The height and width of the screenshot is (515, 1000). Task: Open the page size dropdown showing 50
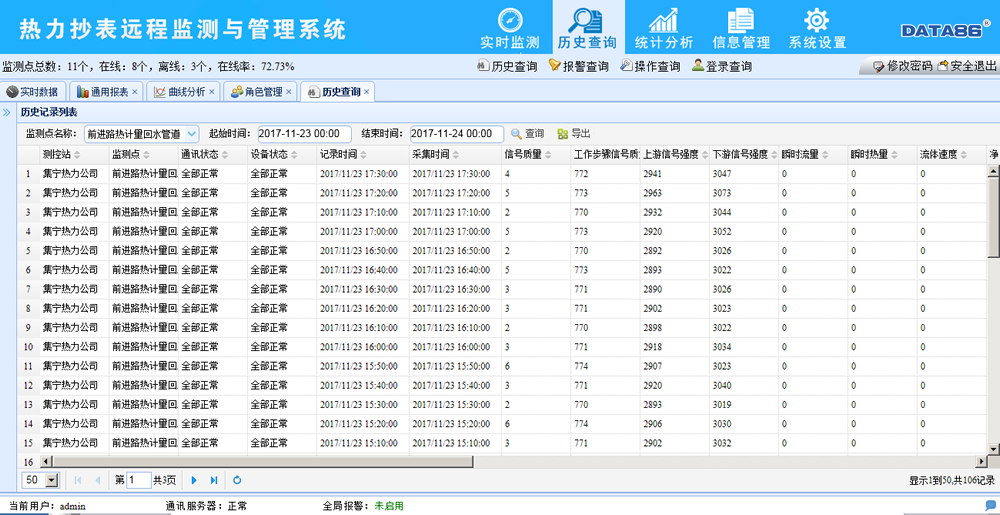[x=52, y=480]
